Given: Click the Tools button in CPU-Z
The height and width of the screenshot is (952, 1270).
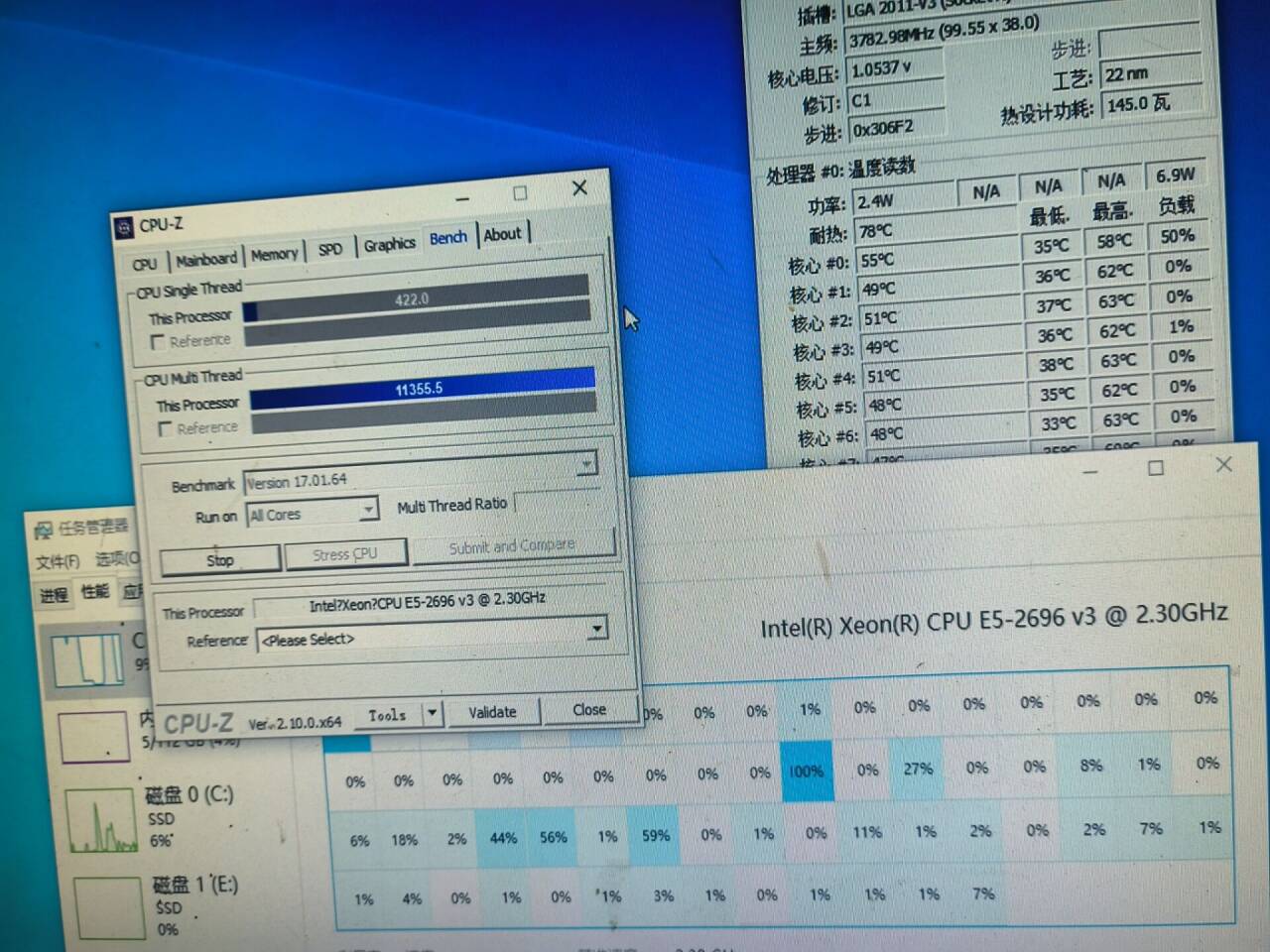Looking at the screenshot, I should coord(388,715).
